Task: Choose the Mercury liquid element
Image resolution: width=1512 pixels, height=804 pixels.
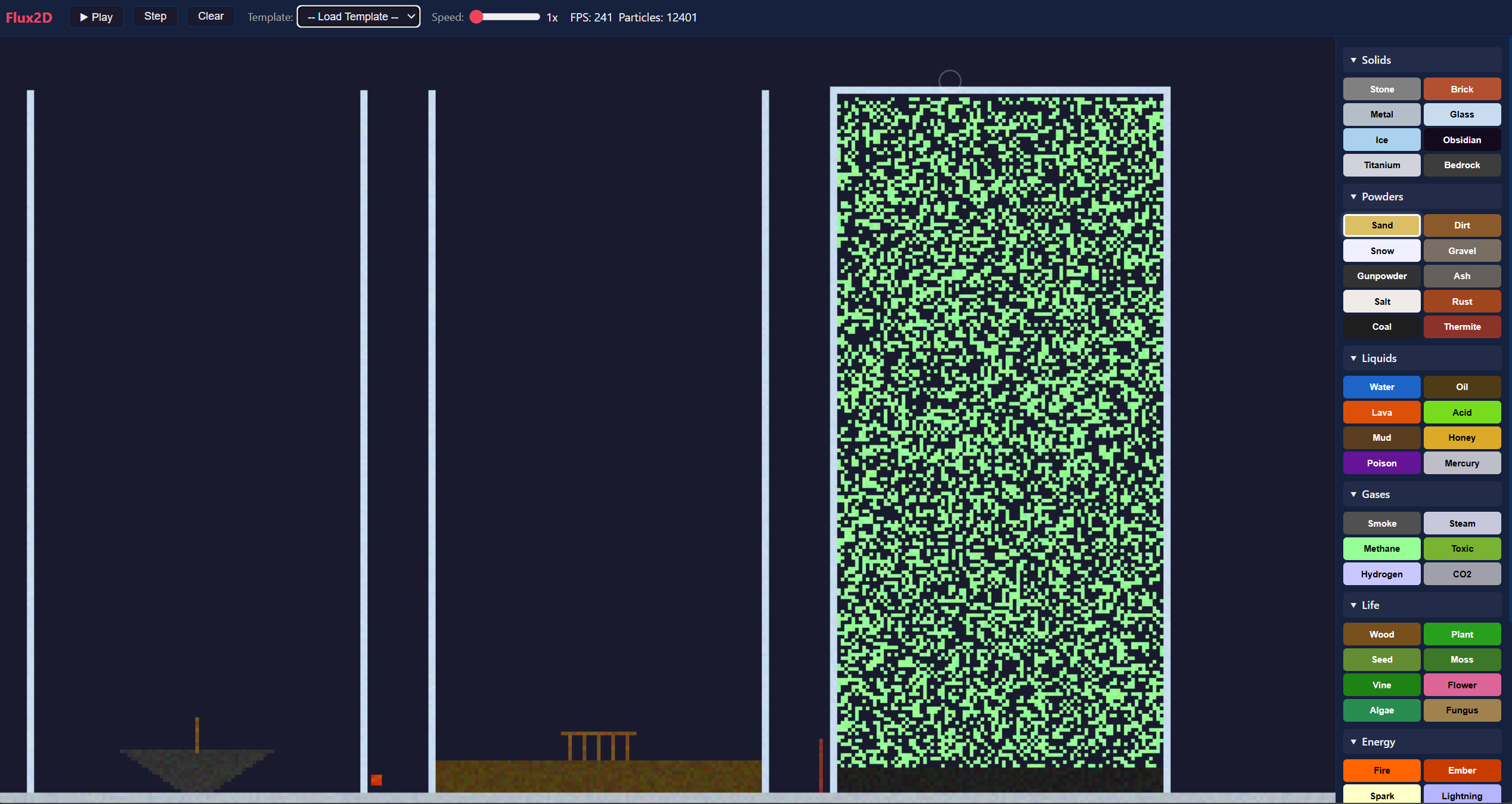Action: (x=1462, y=463)
